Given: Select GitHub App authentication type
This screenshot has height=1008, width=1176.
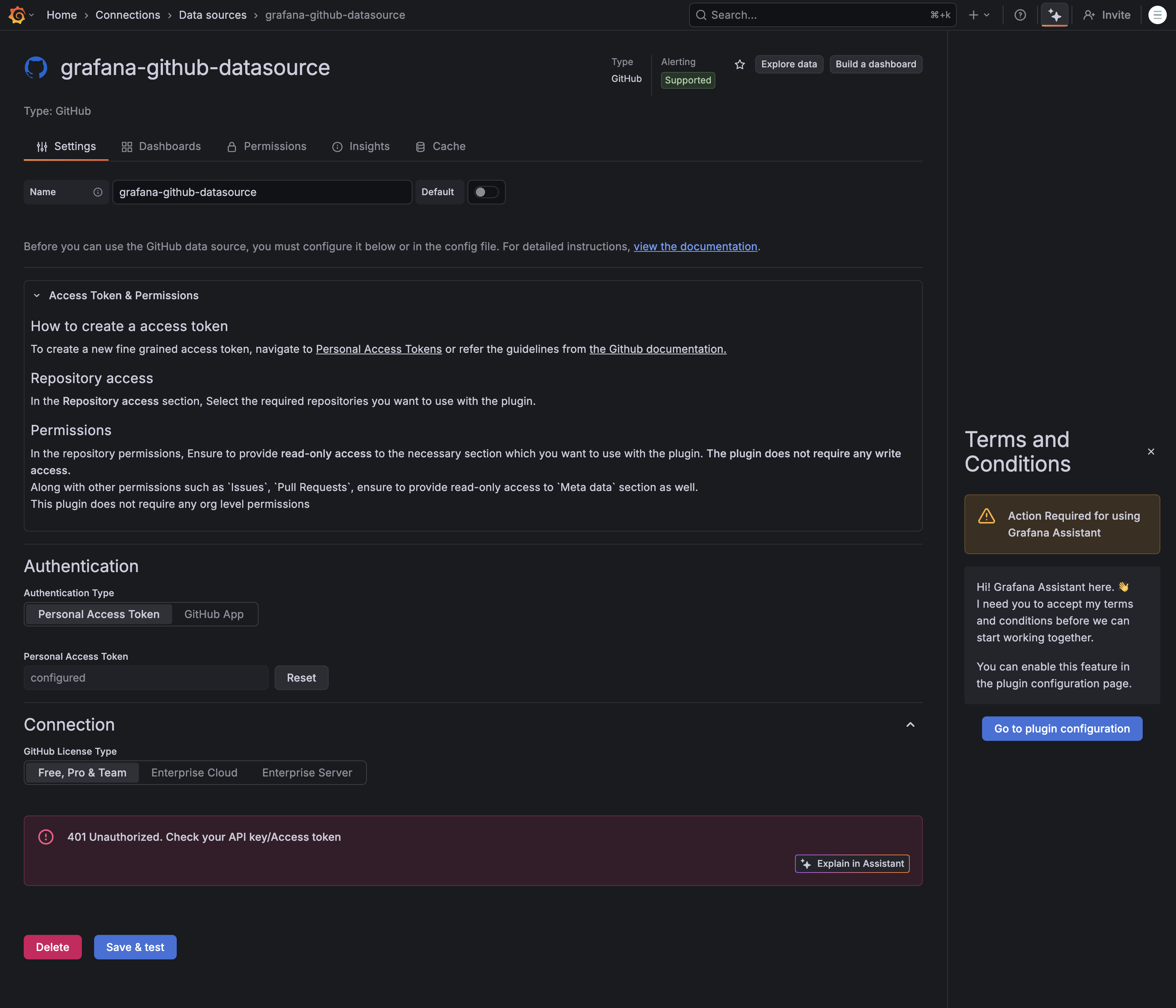Looking at the screenshot, I should (x=213, y=614).
